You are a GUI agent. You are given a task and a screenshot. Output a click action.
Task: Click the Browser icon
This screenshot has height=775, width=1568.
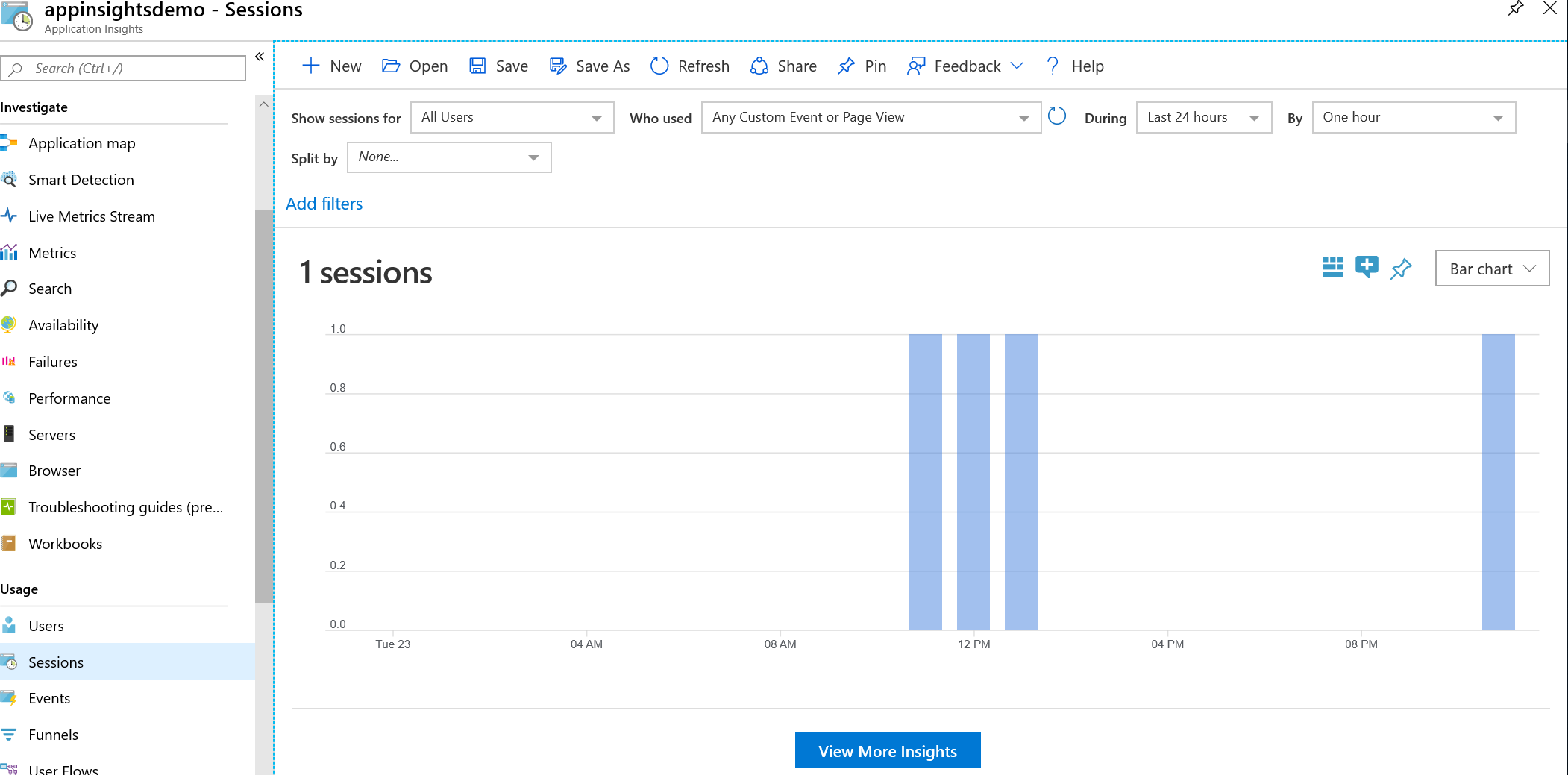(9, 470)
